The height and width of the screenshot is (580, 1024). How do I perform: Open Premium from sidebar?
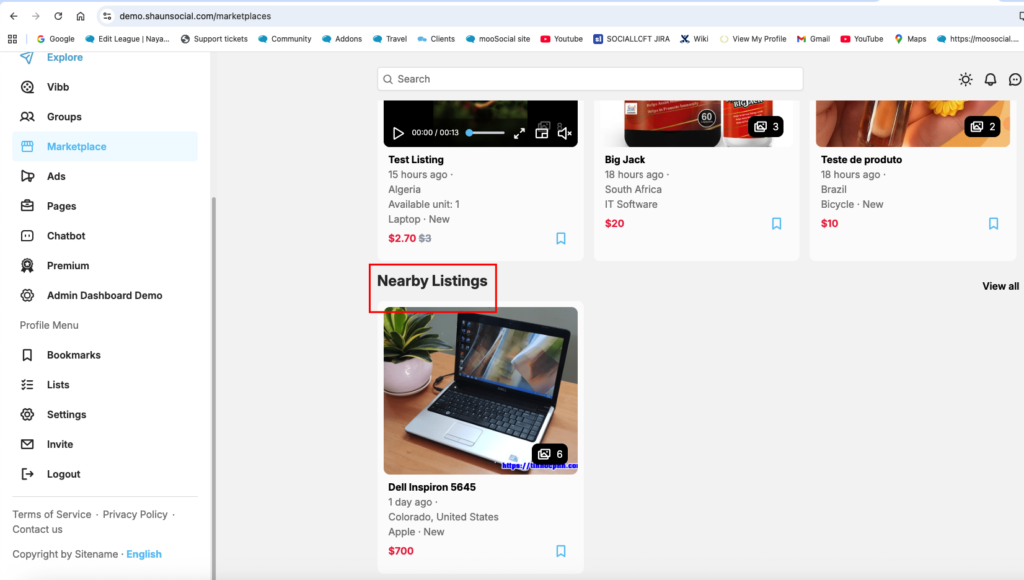[68, 266]
